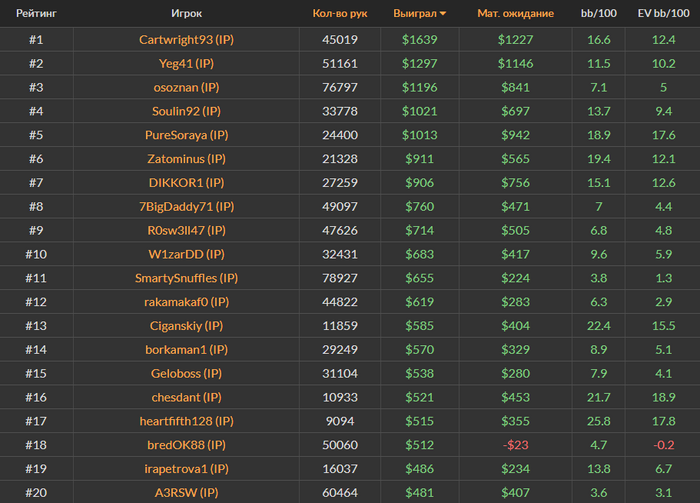Select hand count 76797

point(340,87)
